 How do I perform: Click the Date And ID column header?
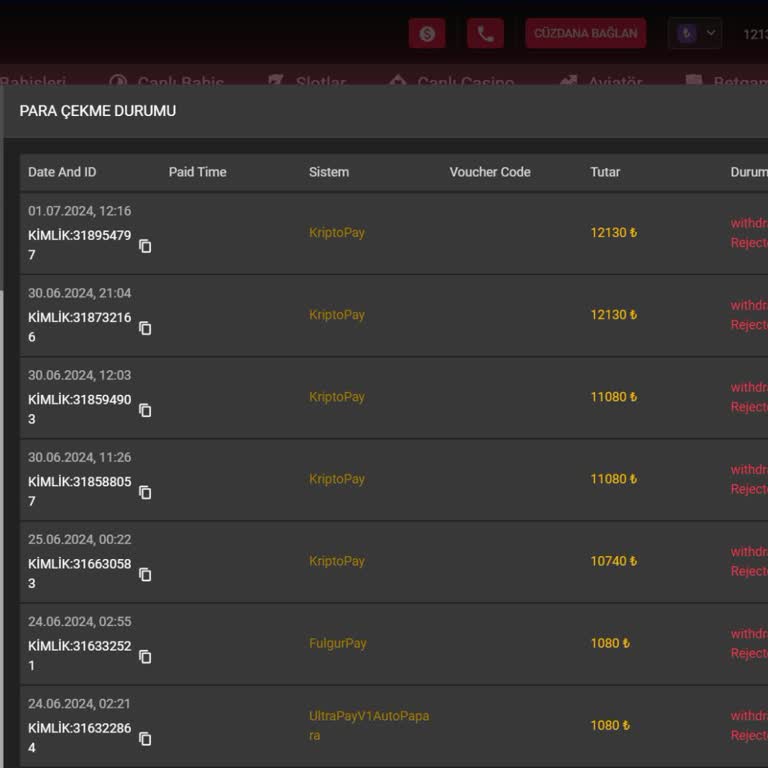pyautogui.click(x=62, y=172)
